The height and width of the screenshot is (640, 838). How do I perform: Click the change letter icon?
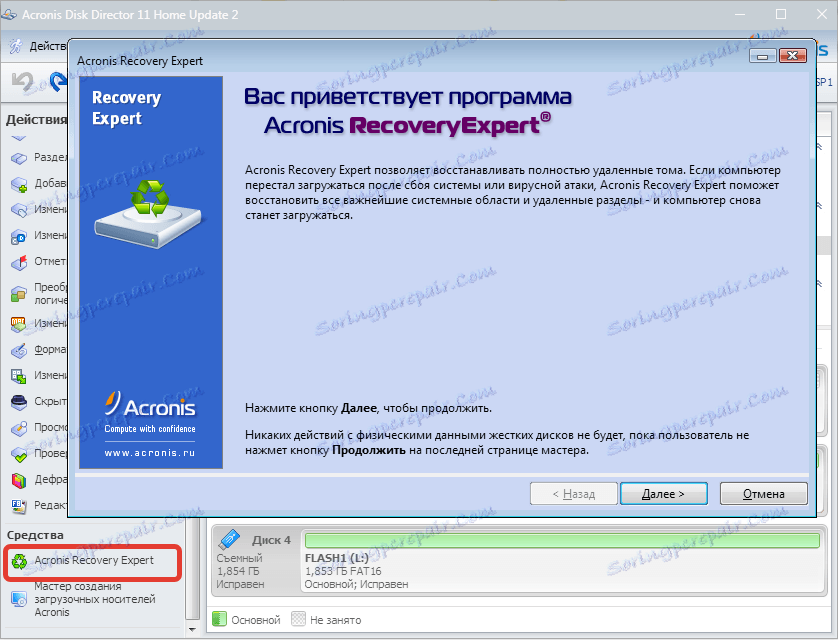(19, 236)
